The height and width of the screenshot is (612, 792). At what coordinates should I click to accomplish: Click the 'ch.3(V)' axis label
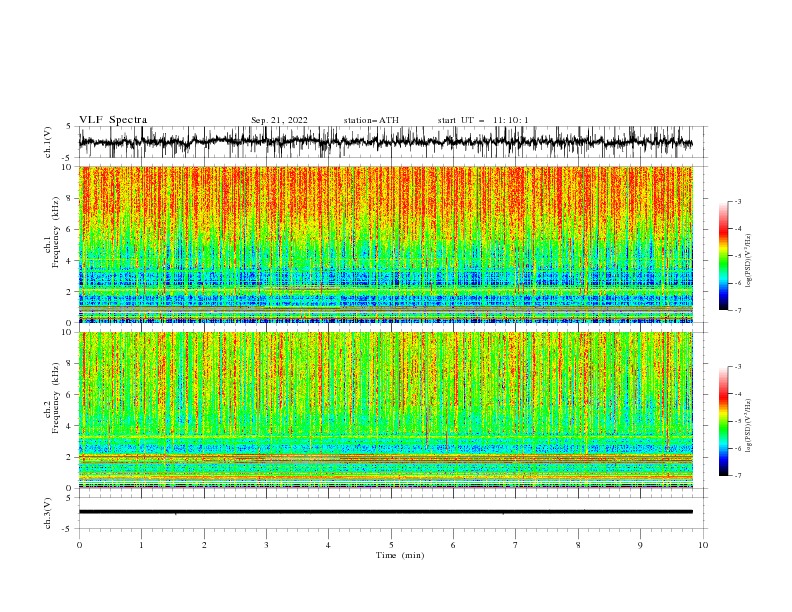[48, 513]
